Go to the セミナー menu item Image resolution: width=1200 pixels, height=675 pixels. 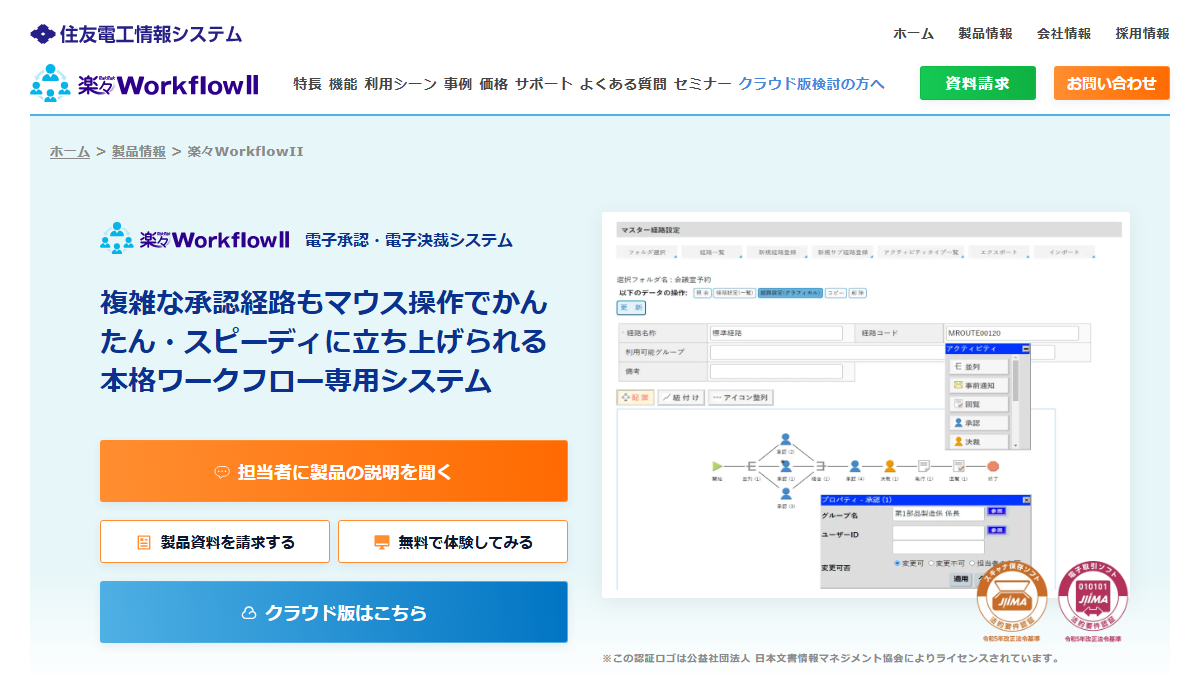click(702, 84)
